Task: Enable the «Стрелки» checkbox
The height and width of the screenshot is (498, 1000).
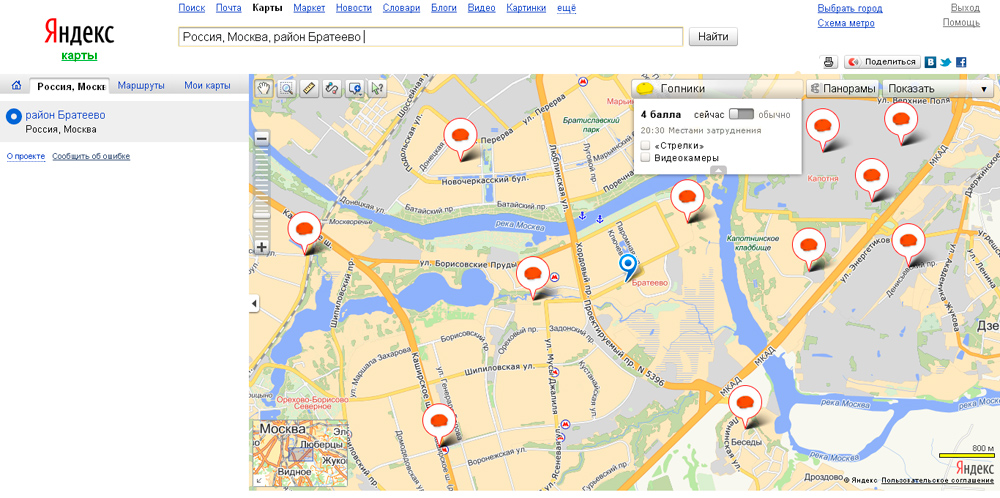Action: (646, 145)
